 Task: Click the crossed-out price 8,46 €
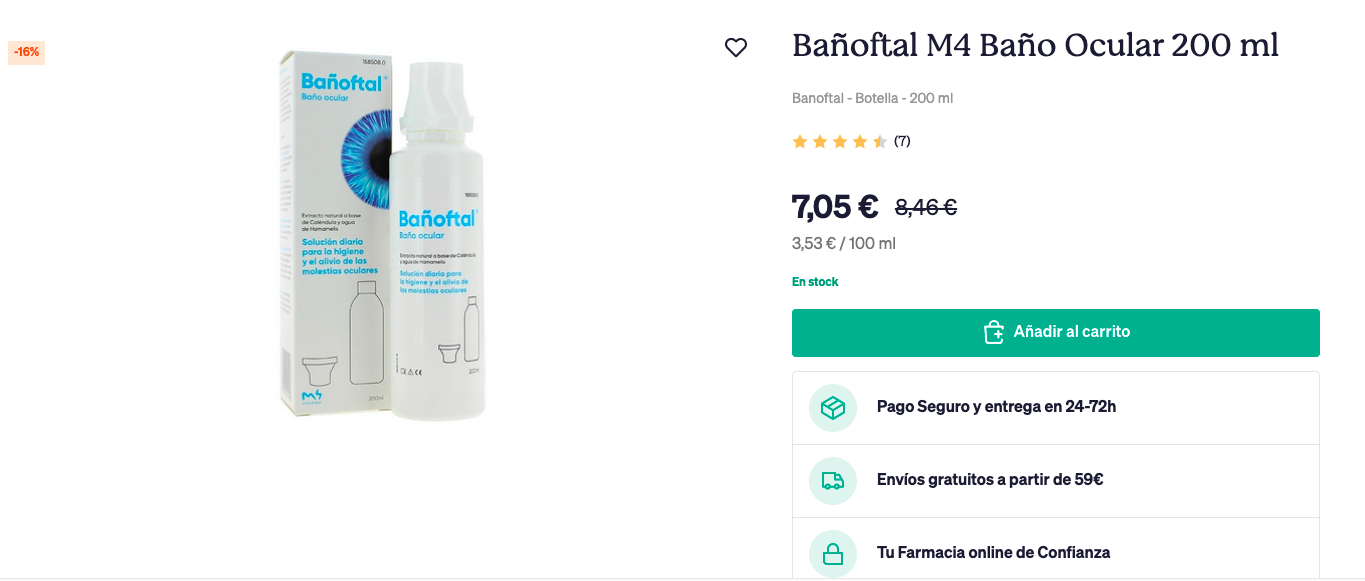click(x=926, y=207)
